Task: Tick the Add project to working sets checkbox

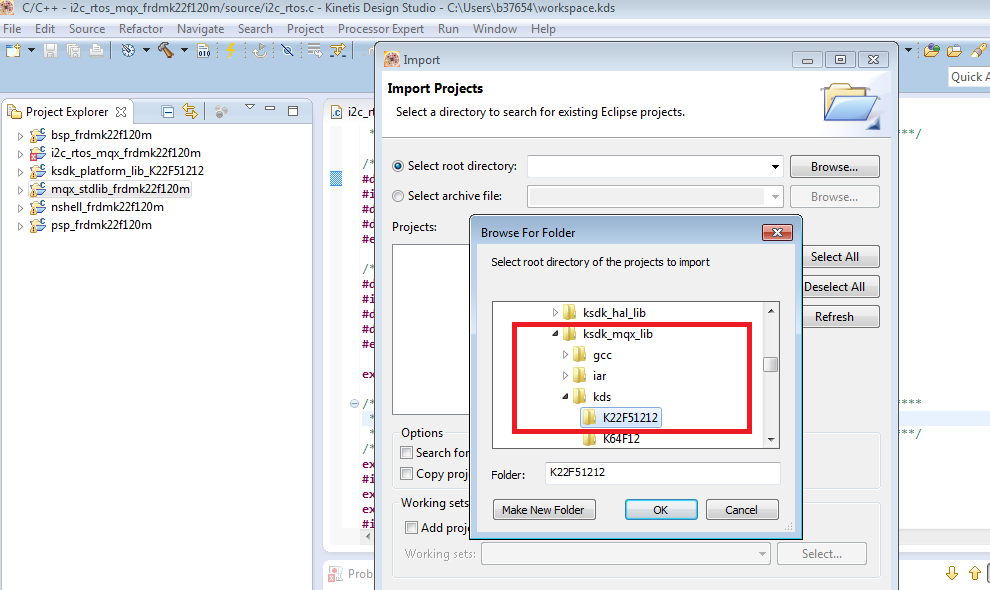Action: pyautogui.click(x=412, y=527)
